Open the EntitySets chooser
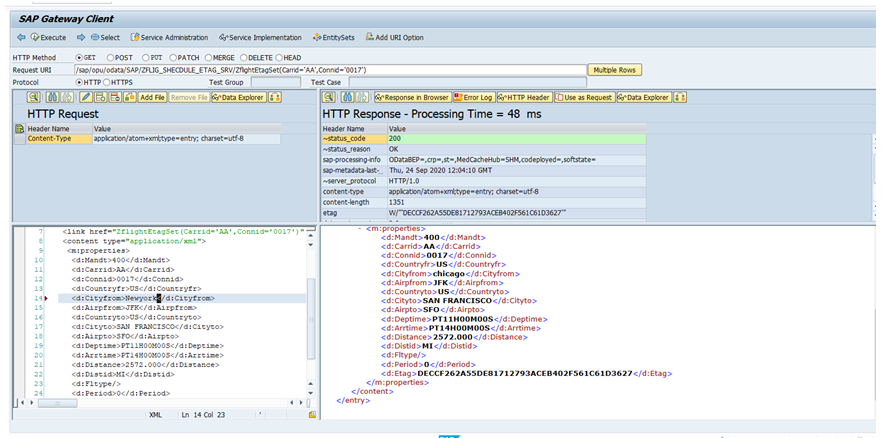The height and width of the screenshot is (438, 882). point(334,38)
